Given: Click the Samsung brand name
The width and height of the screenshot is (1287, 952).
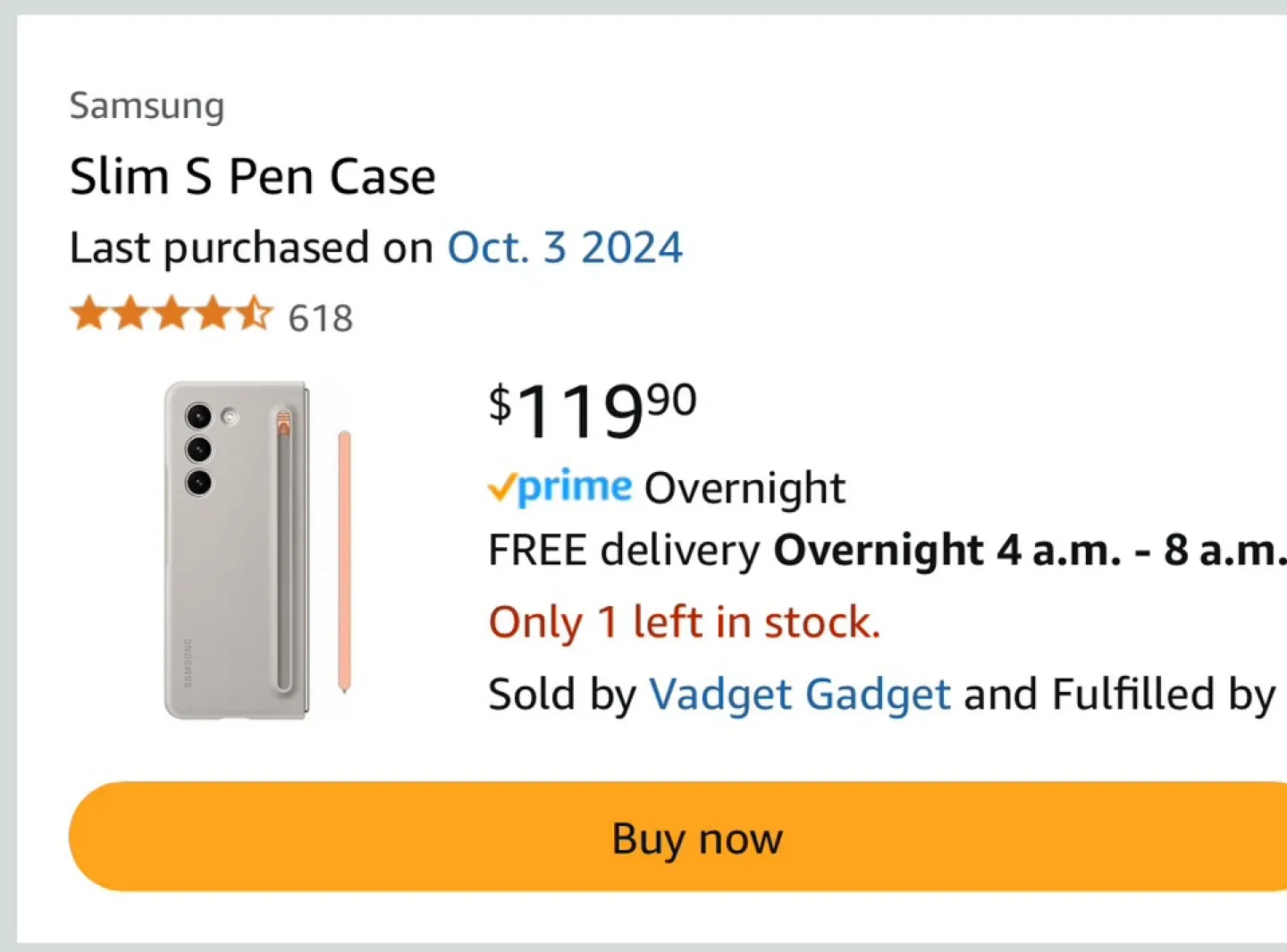Looking at the screenshot, I should click(x=146, y=105).
